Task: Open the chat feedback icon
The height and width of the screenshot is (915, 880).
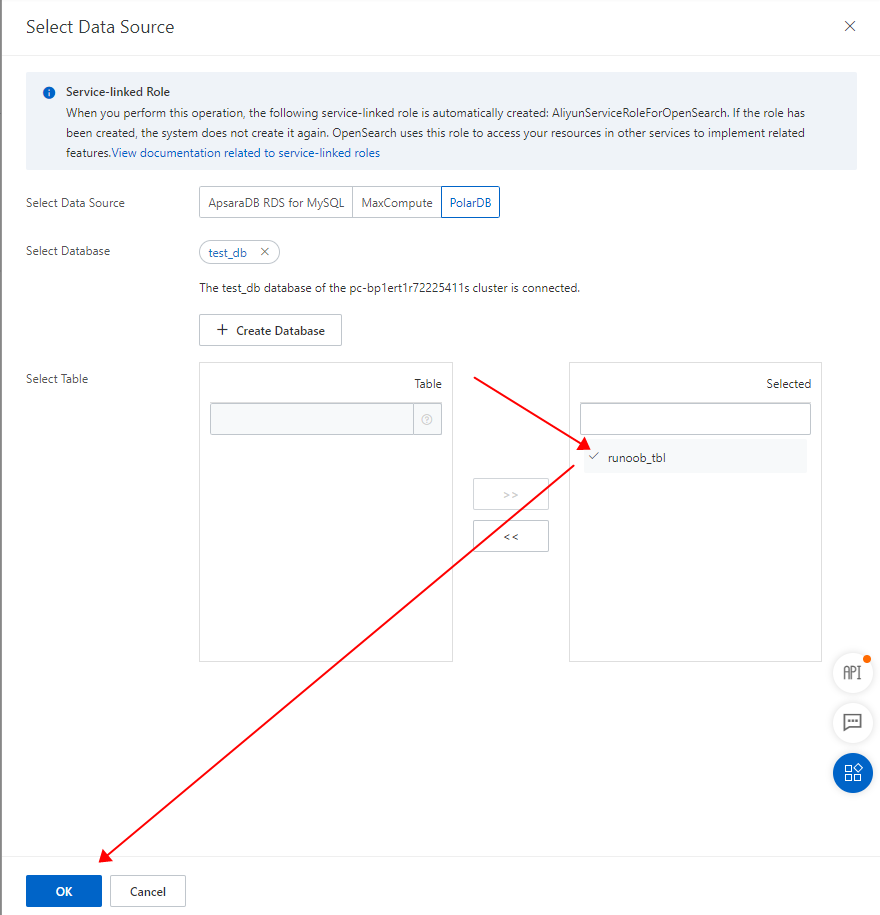Action: (x=853, y=722)
